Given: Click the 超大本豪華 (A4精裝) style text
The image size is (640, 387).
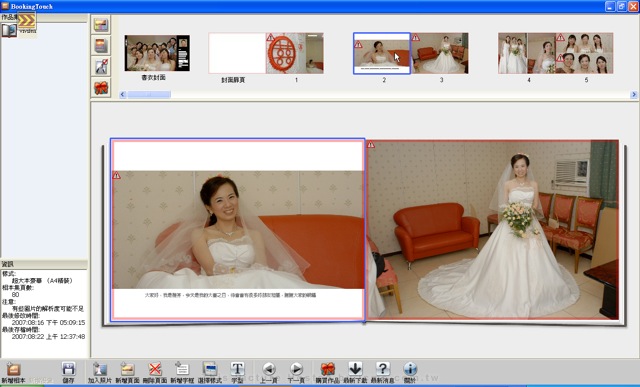Looking at the screenshot, I should pos(42,280).
